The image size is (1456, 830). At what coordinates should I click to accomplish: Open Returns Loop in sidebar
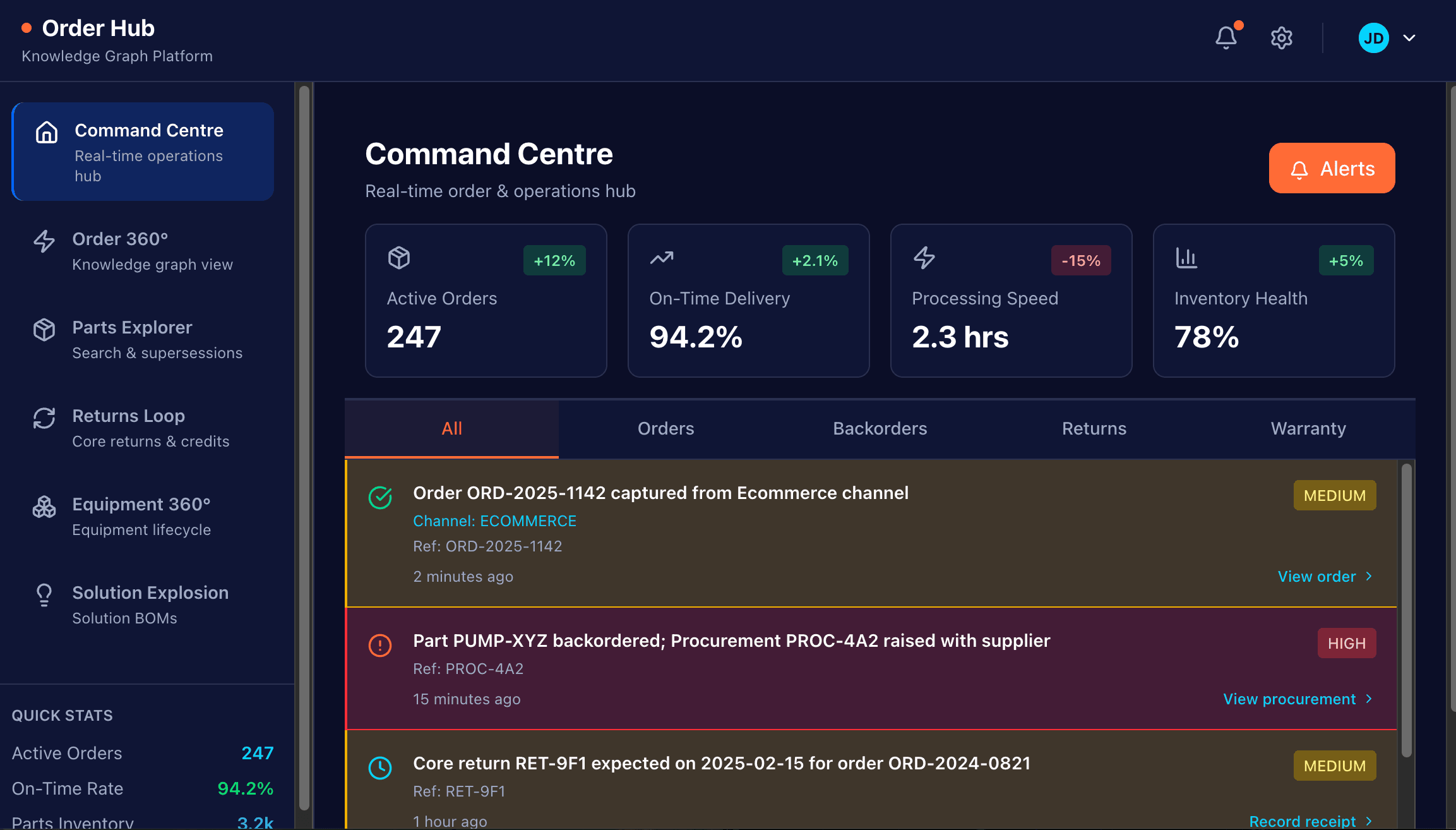(x=143, y=428)
